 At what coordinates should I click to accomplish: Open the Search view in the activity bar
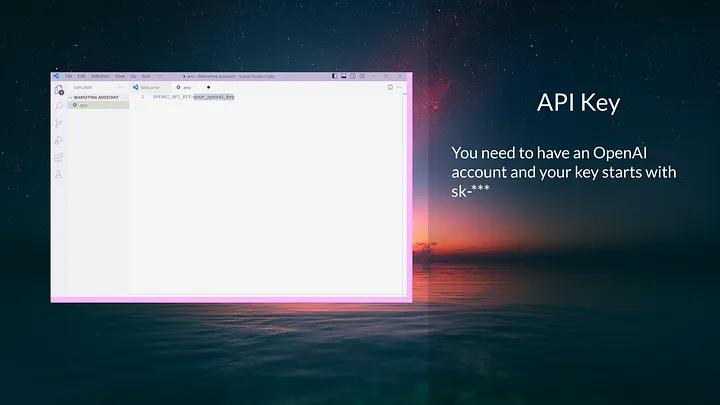(x=59, y=106)
